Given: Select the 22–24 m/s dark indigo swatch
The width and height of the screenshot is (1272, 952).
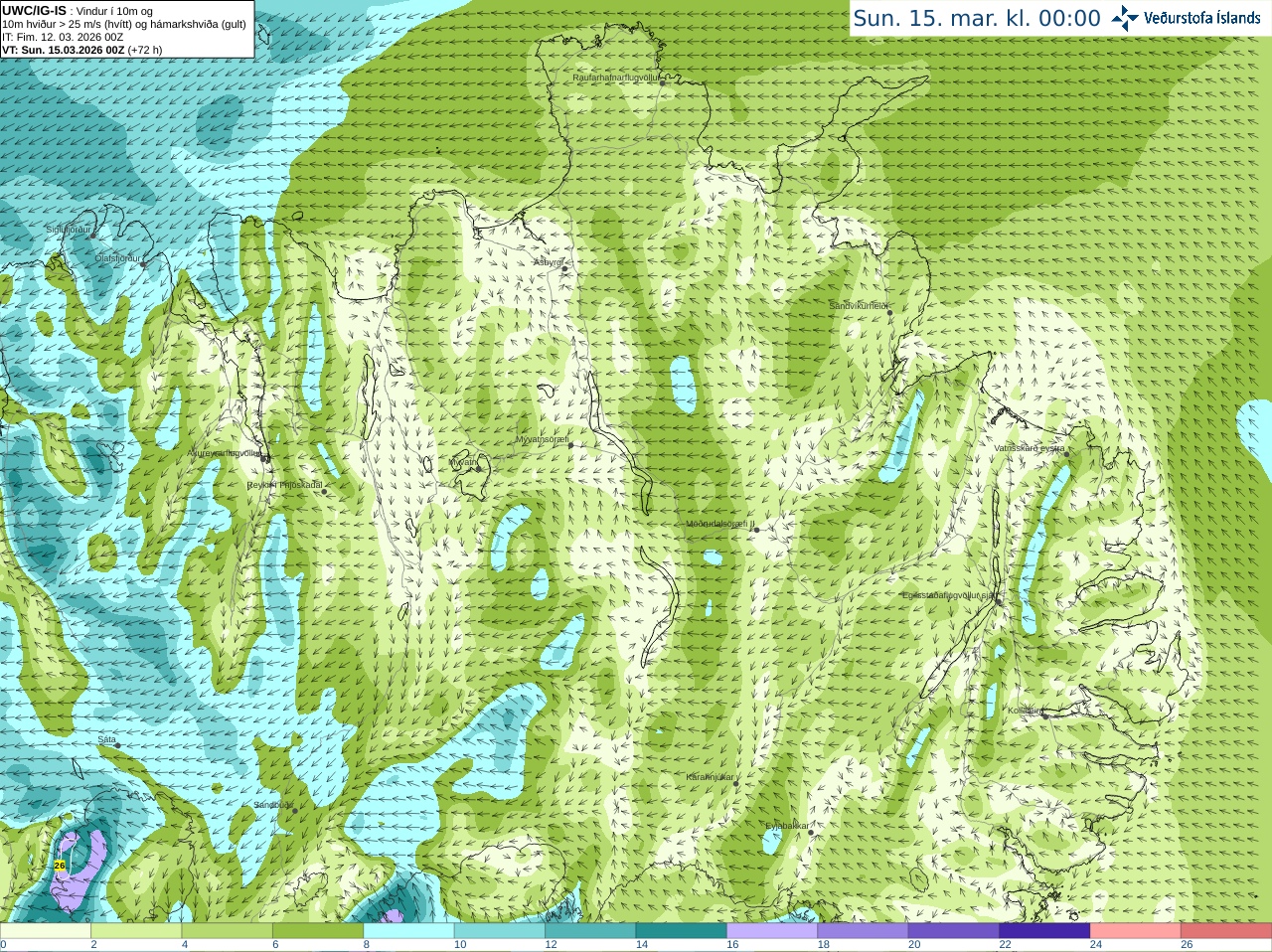Looking at the screenshot, I should (1044, 931).
